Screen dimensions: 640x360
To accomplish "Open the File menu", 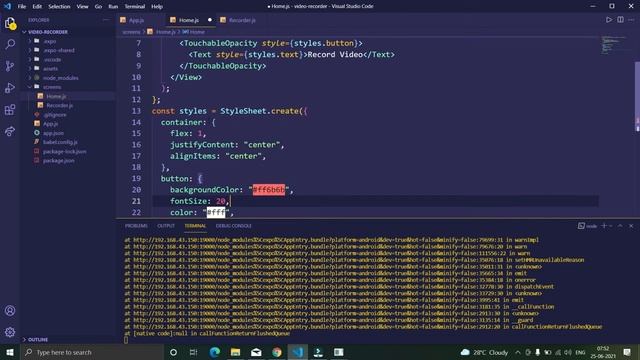I will (x=22, y=6).
